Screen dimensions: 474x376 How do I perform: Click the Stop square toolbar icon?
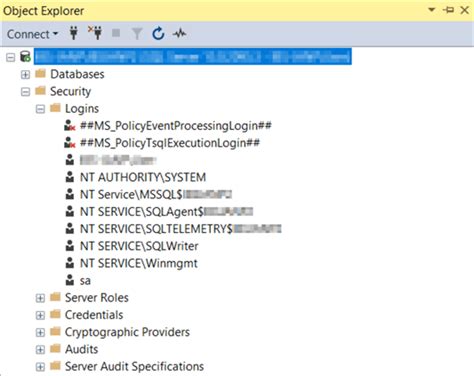pos(116,33)
